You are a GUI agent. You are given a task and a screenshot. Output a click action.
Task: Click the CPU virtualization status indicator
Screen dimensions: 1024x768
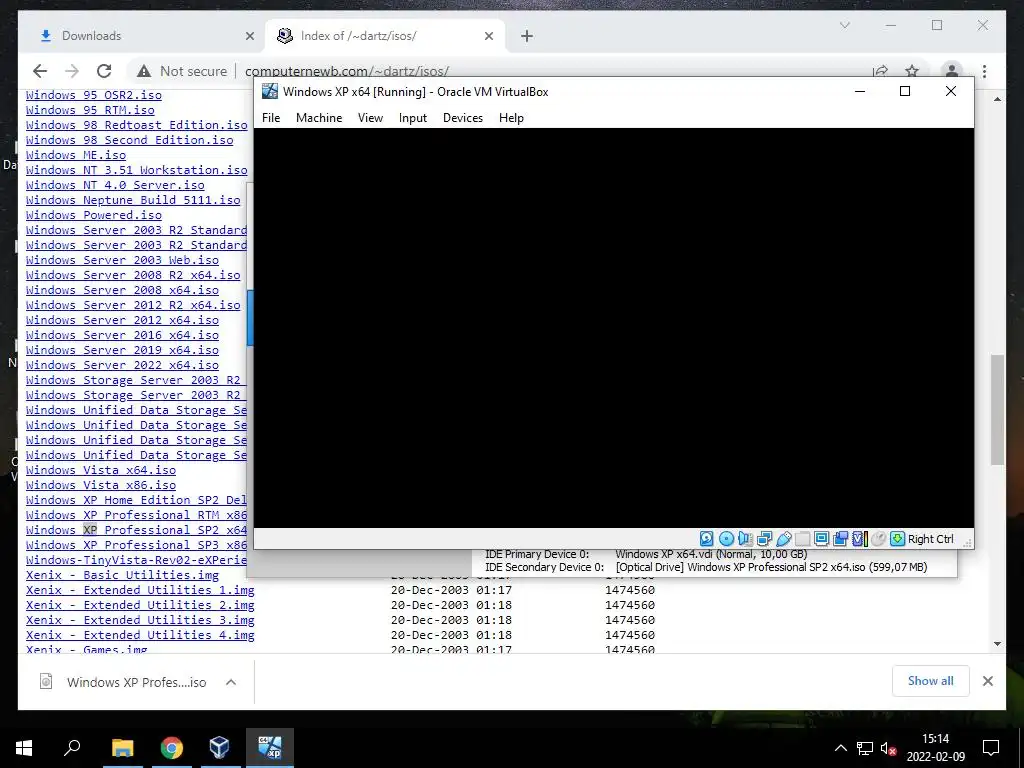click(860, 539)
